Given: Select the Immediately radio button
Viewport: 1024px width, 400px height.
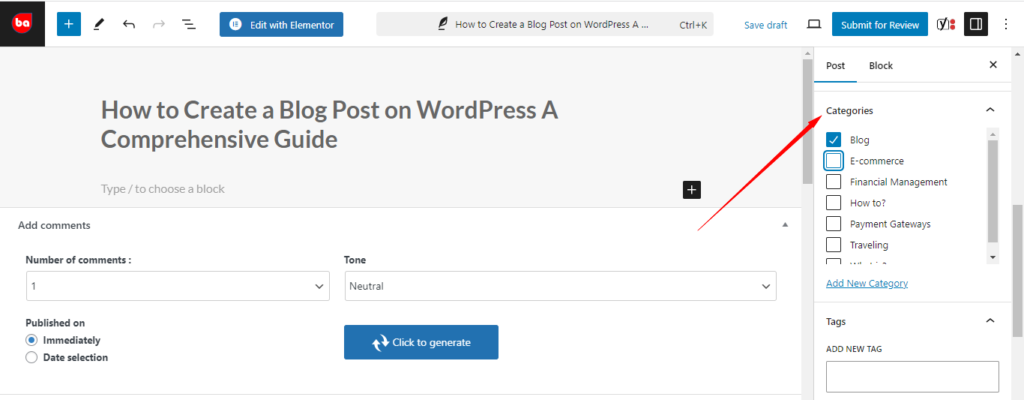Looking at the screenshot, I should point(31,341).
